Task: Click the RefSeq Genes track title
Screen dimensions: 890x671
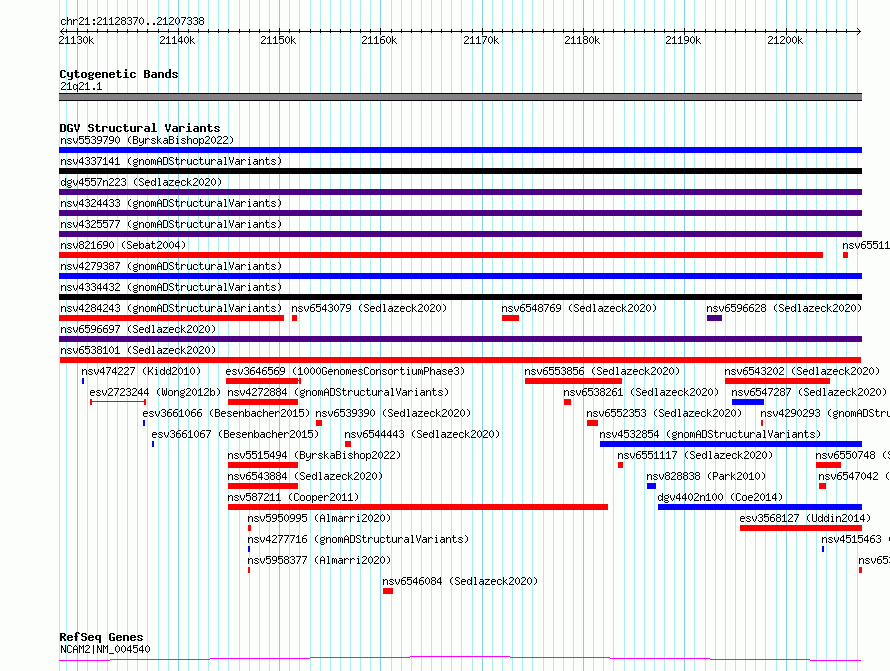Action: [101, 638]
